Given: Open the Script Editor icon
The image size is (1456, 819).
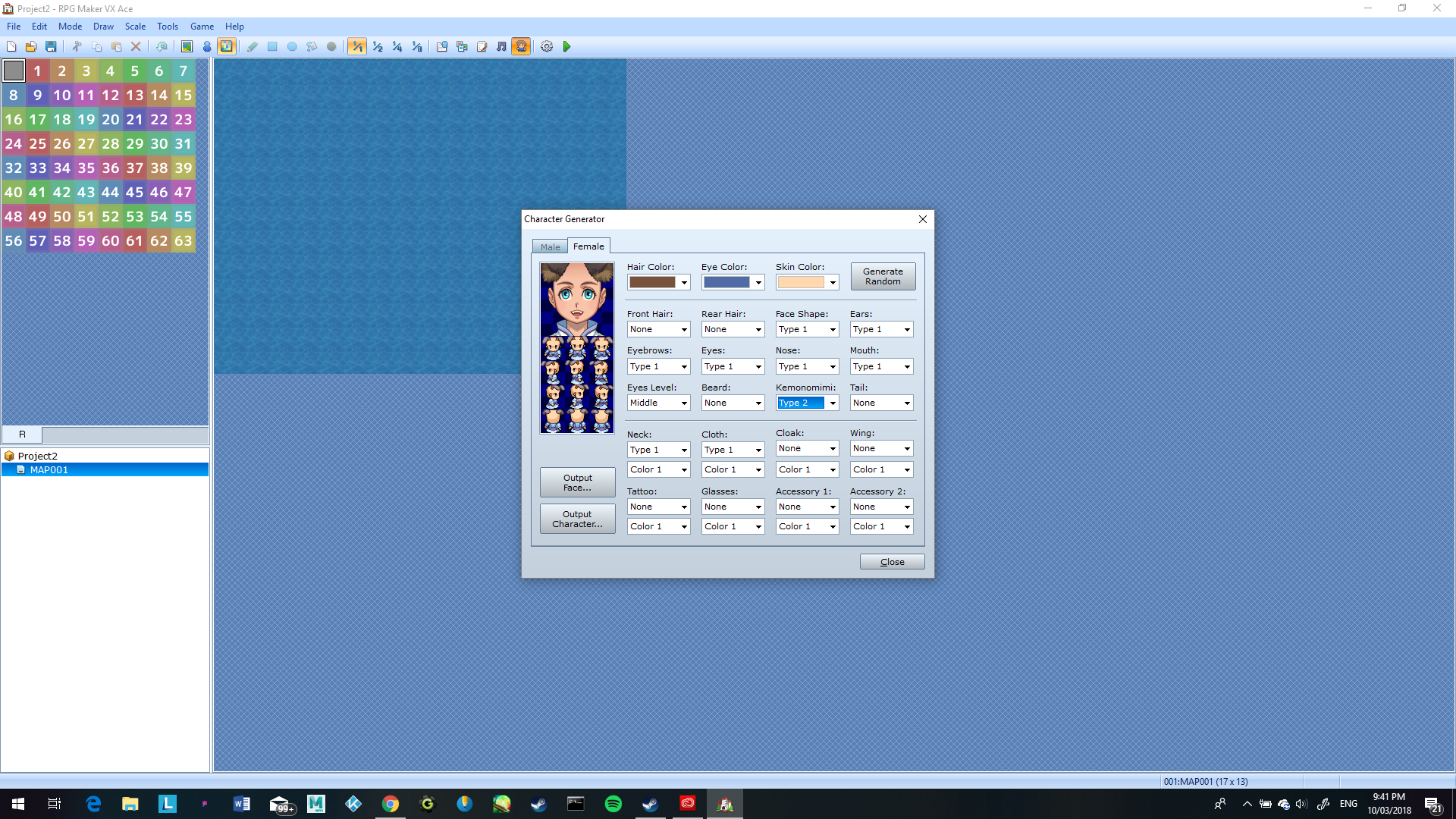Looking at the screenshot, I should click(x=482, y=47).
